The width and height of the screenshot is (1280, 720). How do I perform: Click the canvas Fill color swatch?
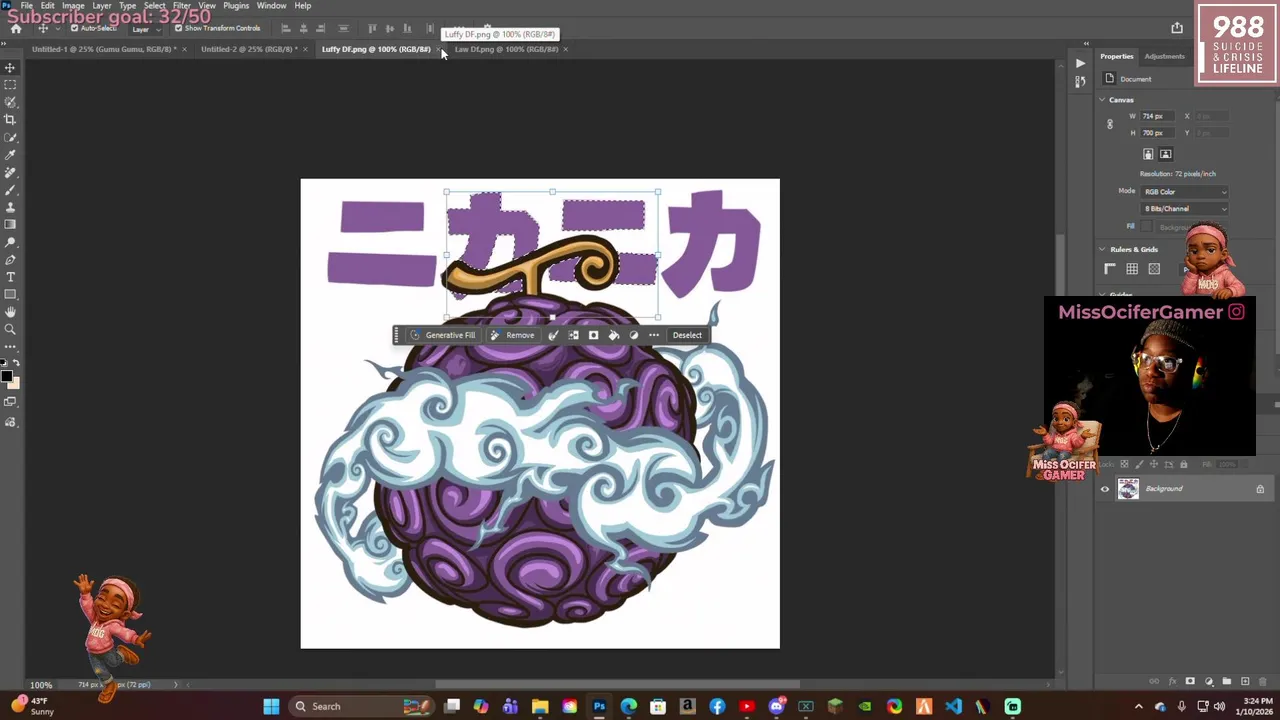tap(1147, 227)
